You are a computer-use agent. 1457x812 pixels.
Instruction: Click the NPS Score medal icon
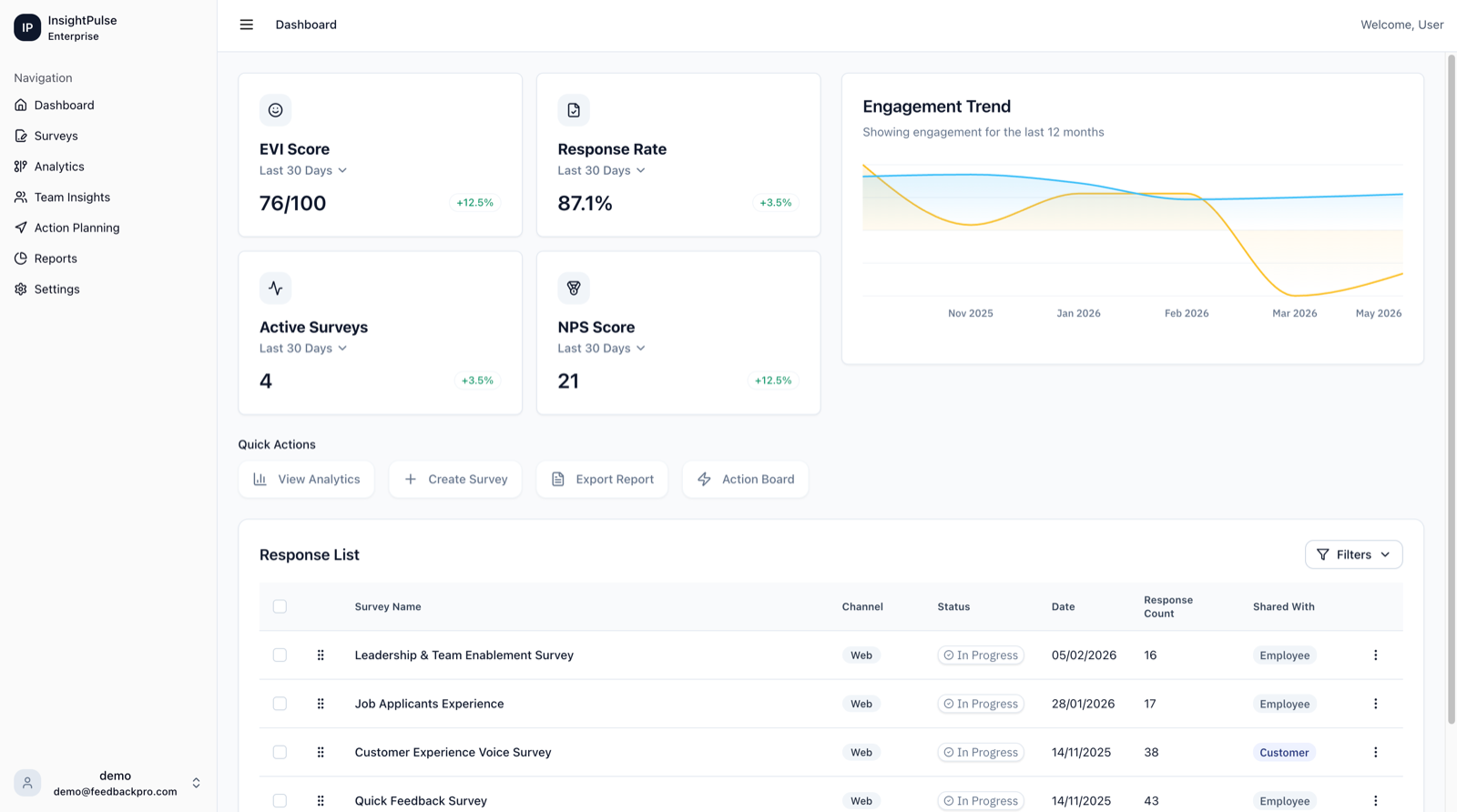574,289
